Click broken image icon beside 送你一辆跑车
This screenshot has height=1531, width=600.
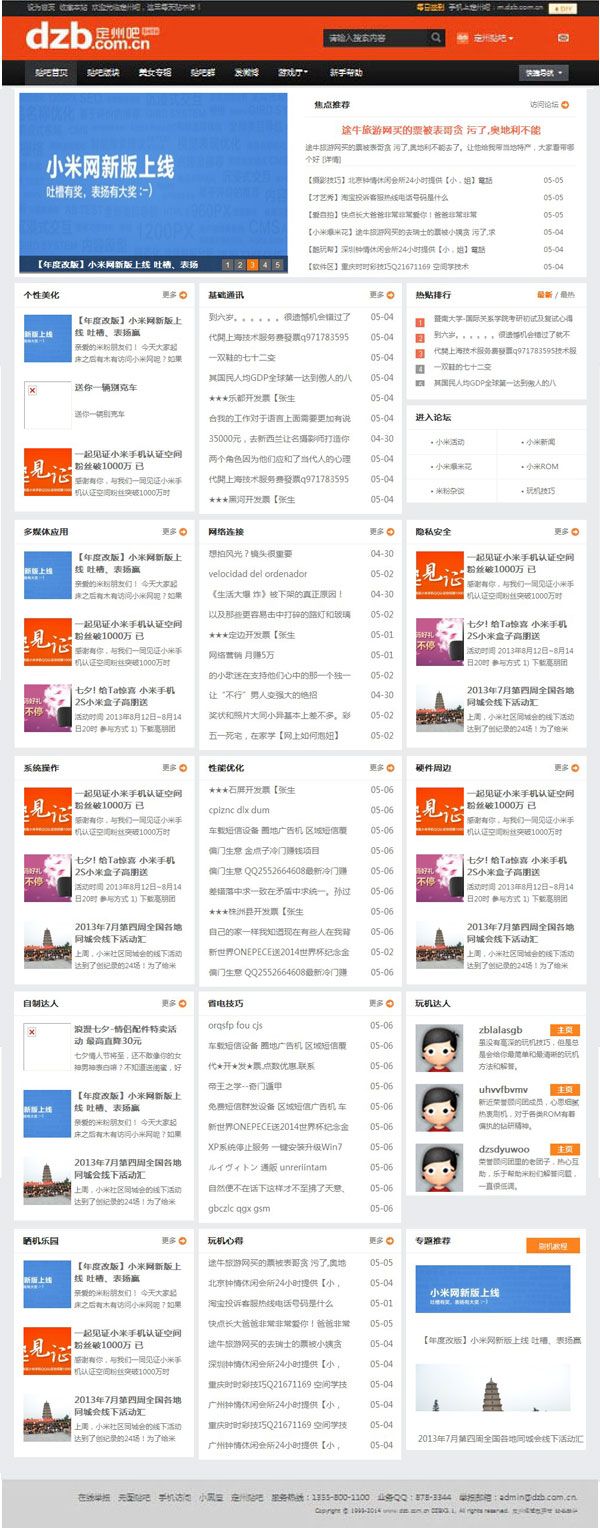click(32, 389)
